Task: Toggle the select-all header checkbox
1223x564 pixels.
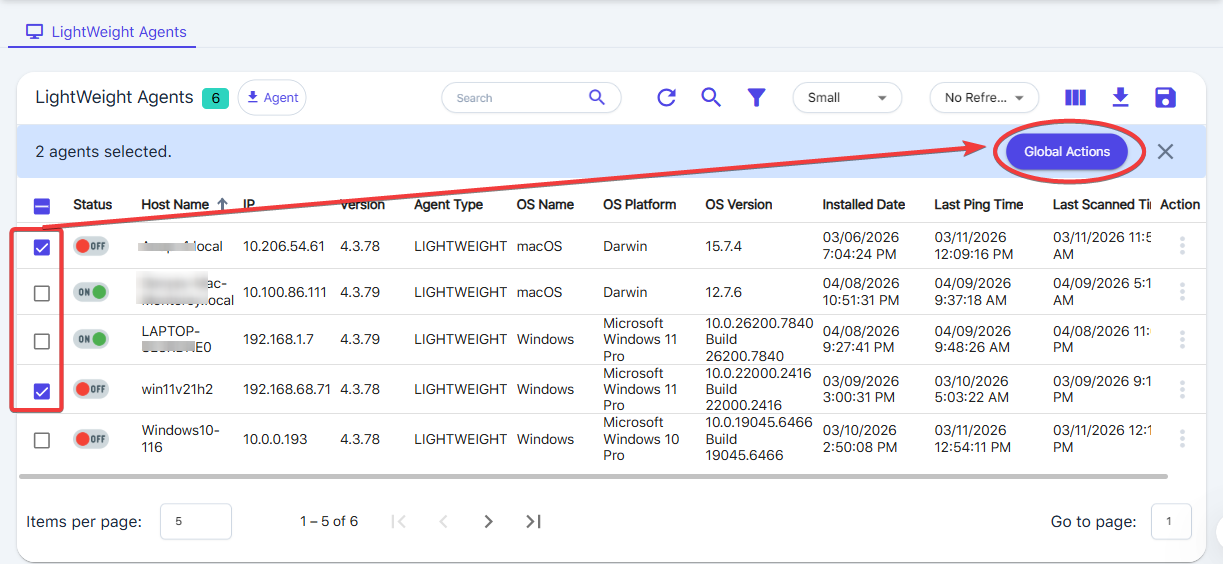Action: tap(42, 206)
